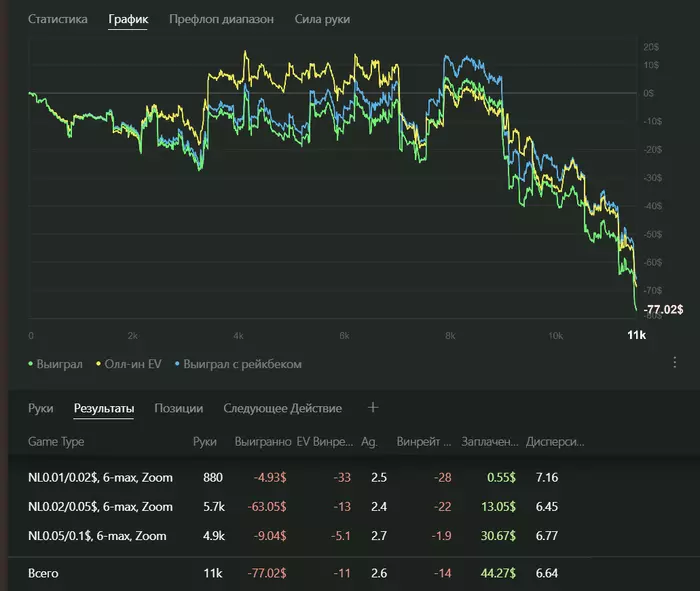Show the Следующее Действие tab
This screenshot has height=591, width=700.
[282, 408]
